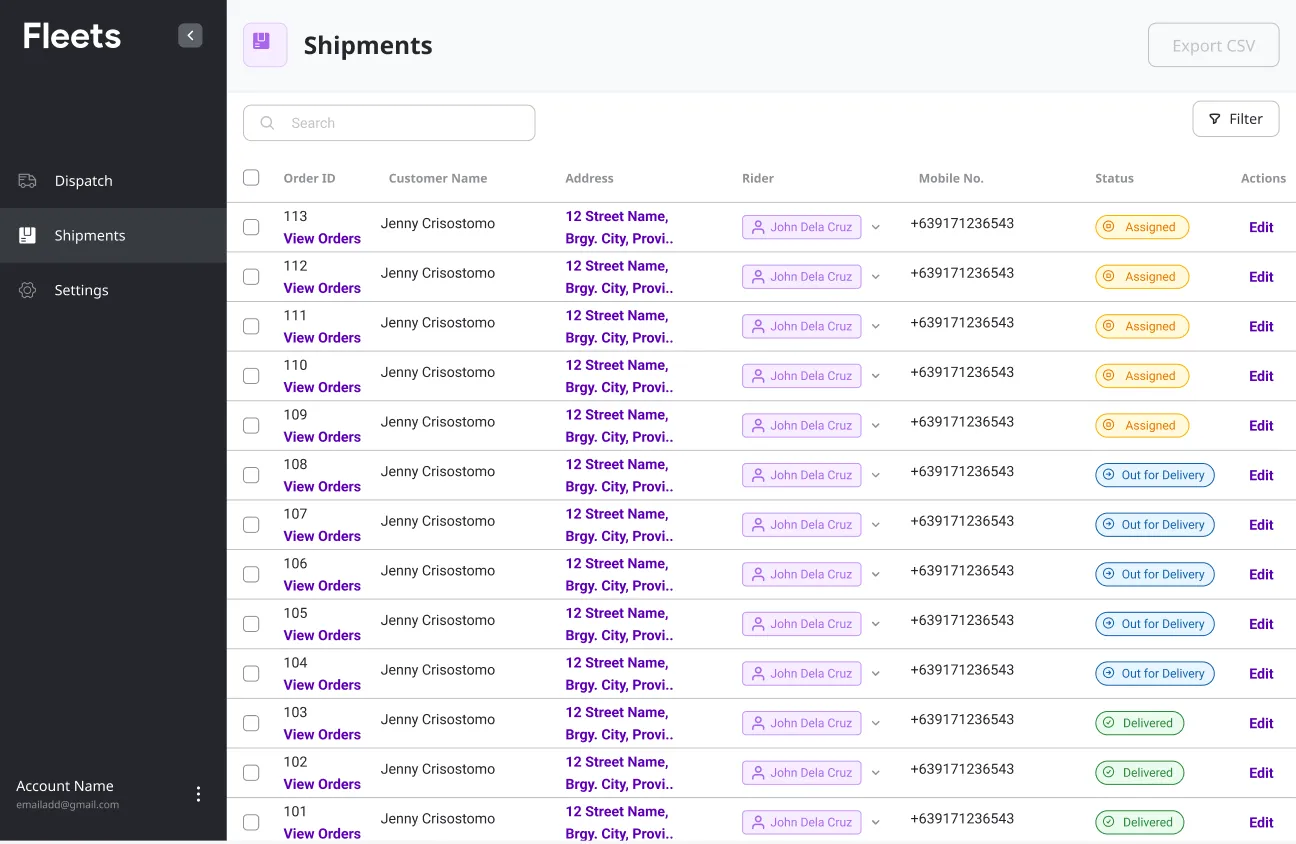Click rider person icon for order 106
The height and width of the screenshot is (844, 1296).
(758, 574)
